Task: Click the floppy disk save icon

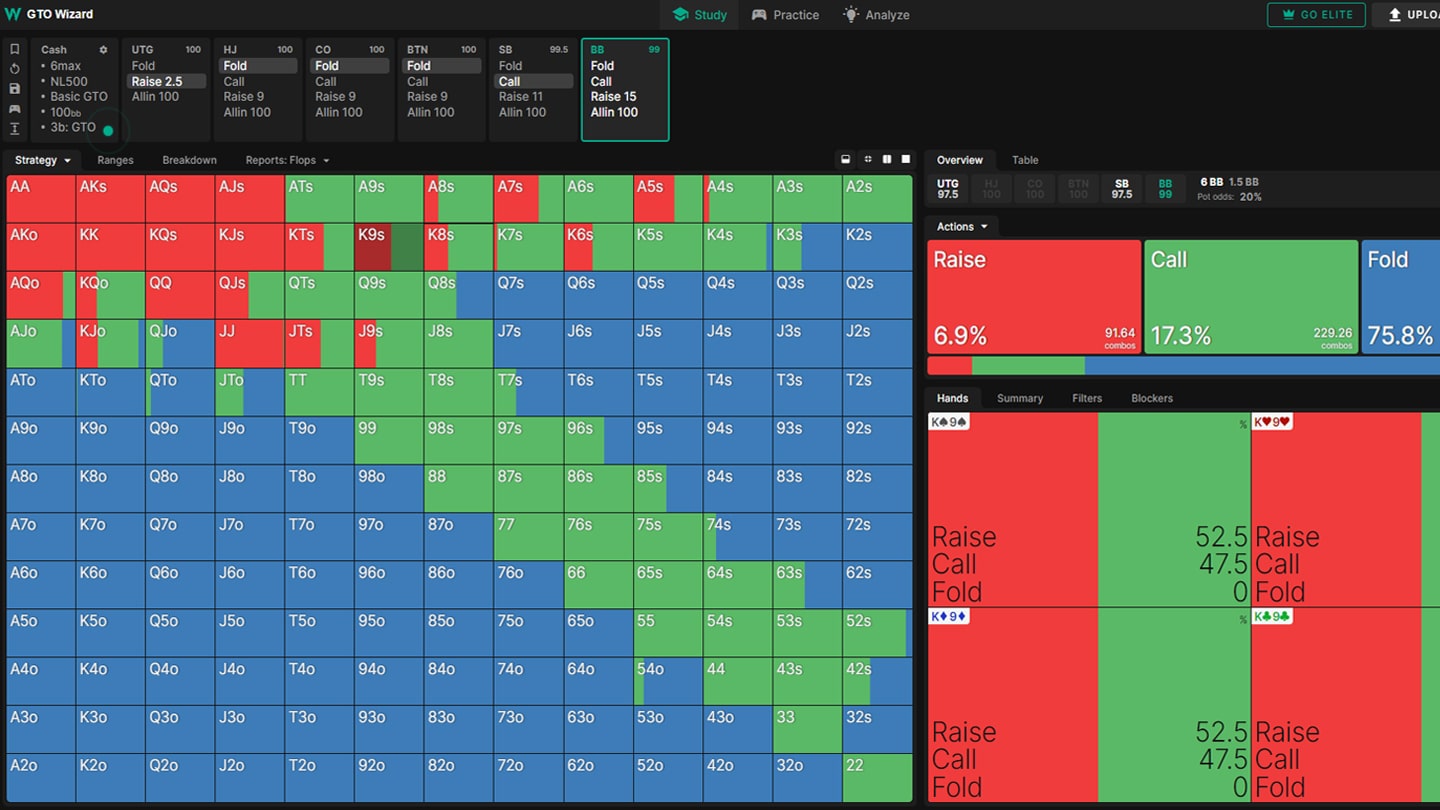Action: coord(15,89)
